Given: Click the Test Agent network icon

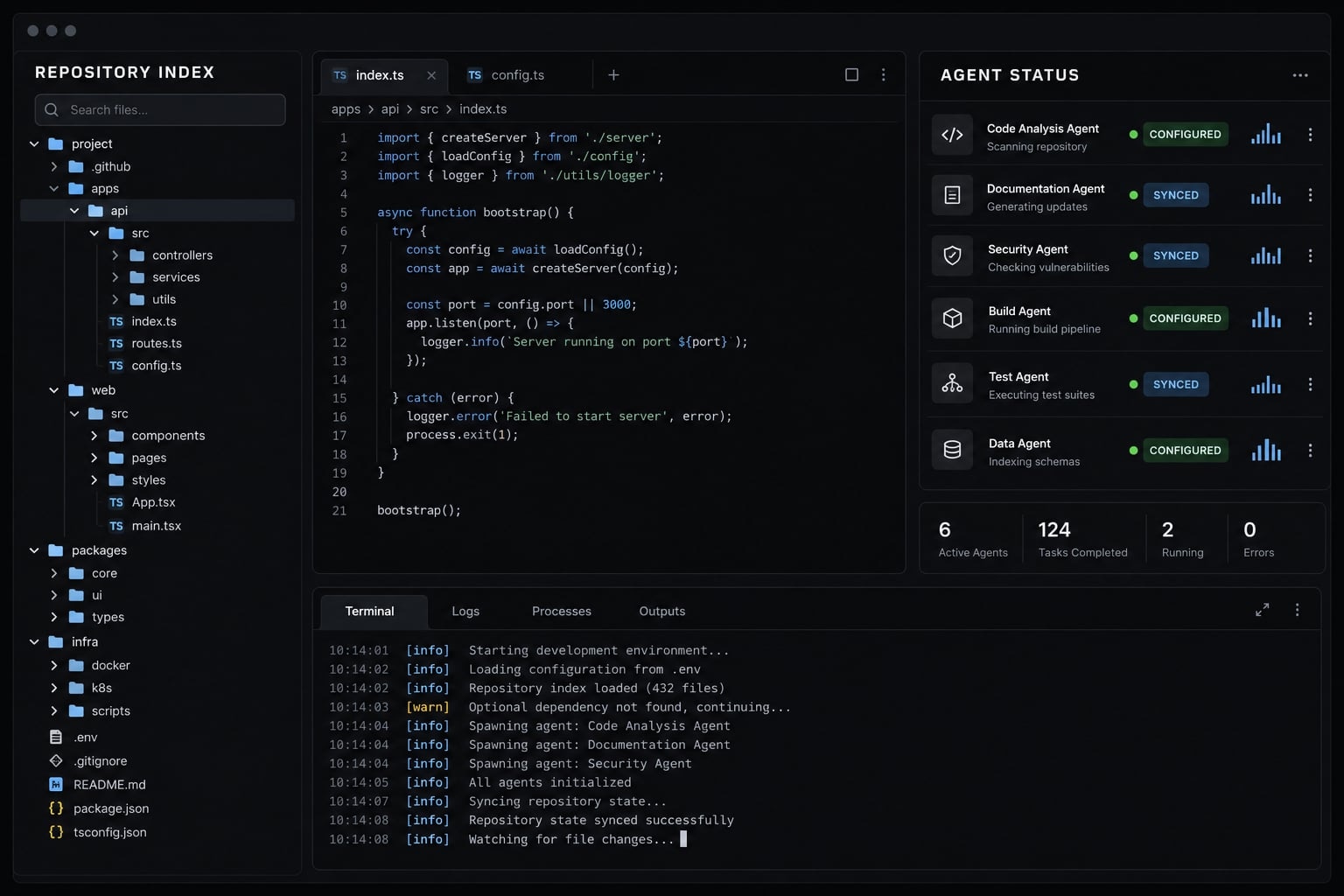Looking at the screenshot, I should 952,384.
